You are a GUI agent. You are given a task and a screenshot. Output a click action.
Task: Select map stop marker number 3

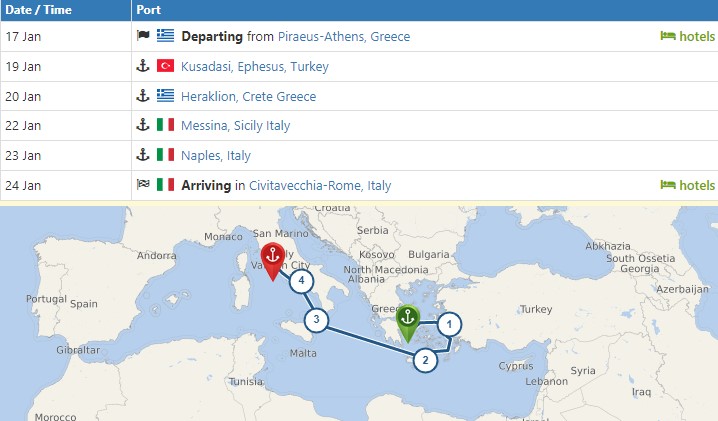click(316, 321)
